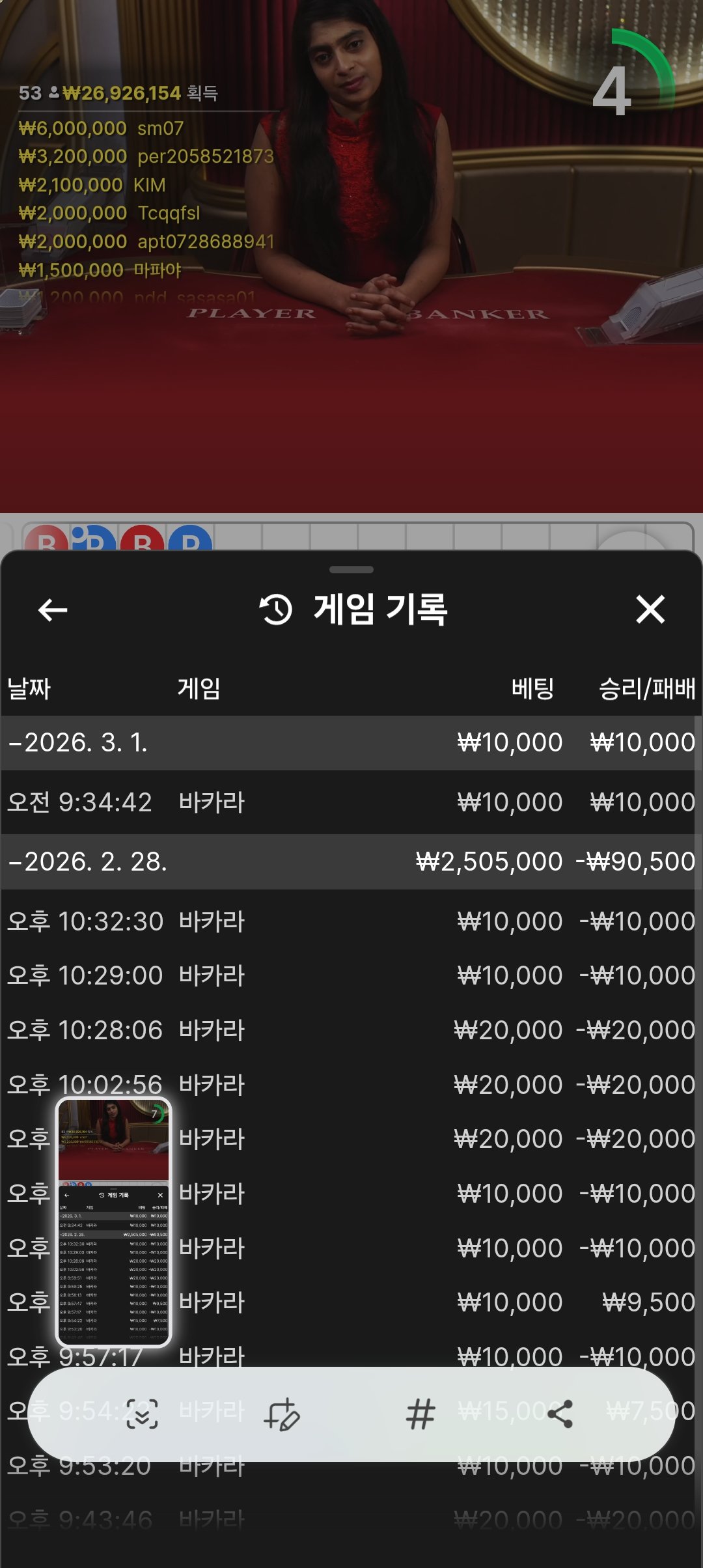Select the 오후 10:28:06 game entry
The height and width of the screenshot is (1568, 703).
click(x=350, y=1030)
